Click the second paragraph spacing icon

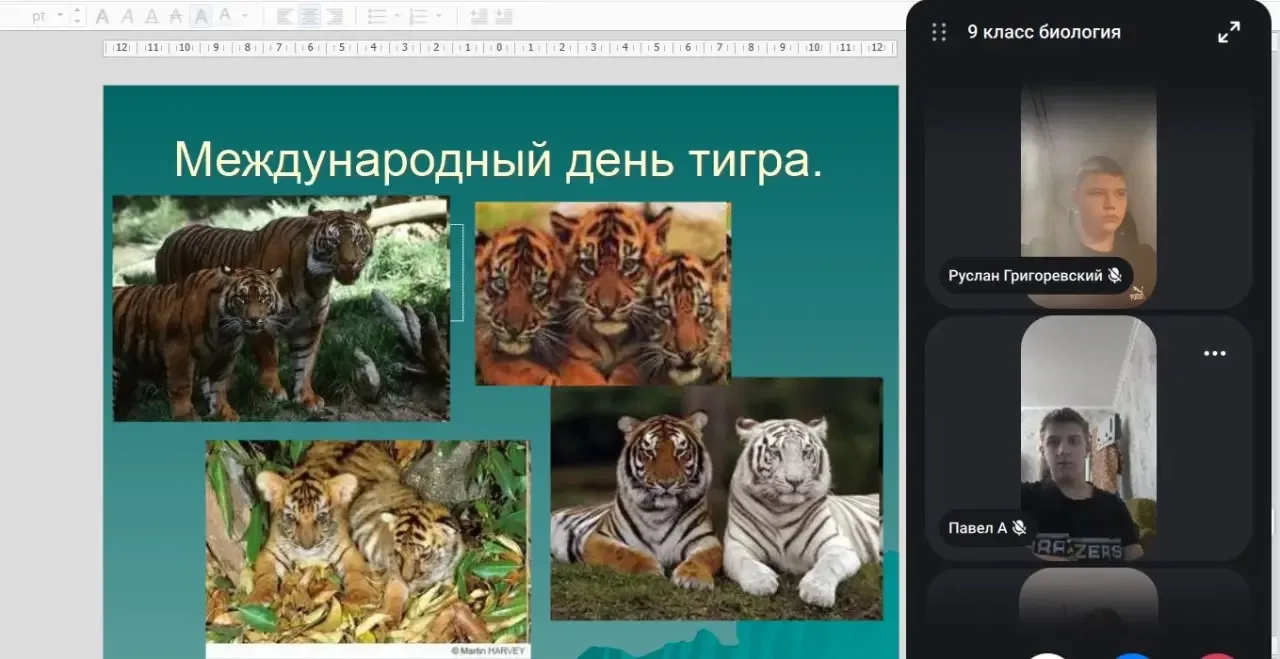503,16
